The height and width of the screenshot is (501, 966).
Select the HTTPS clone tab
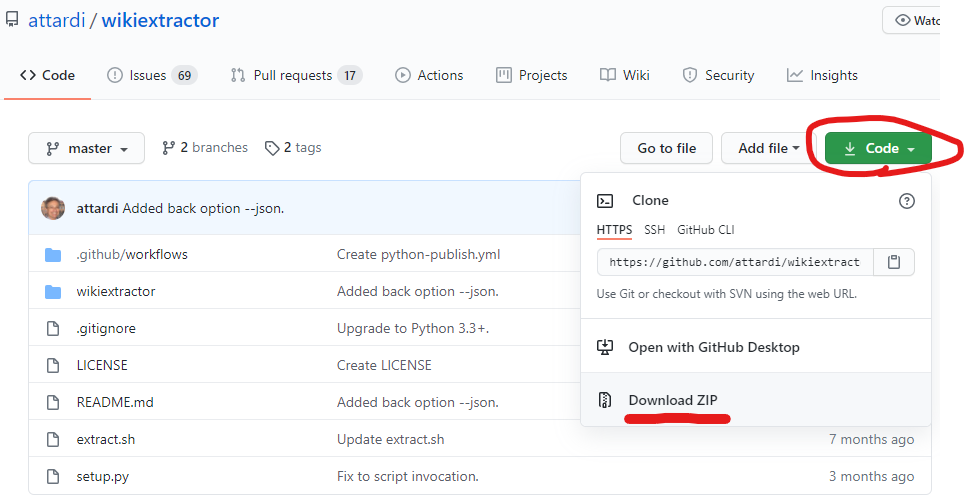pyautogui.click(x=614, y=230)
